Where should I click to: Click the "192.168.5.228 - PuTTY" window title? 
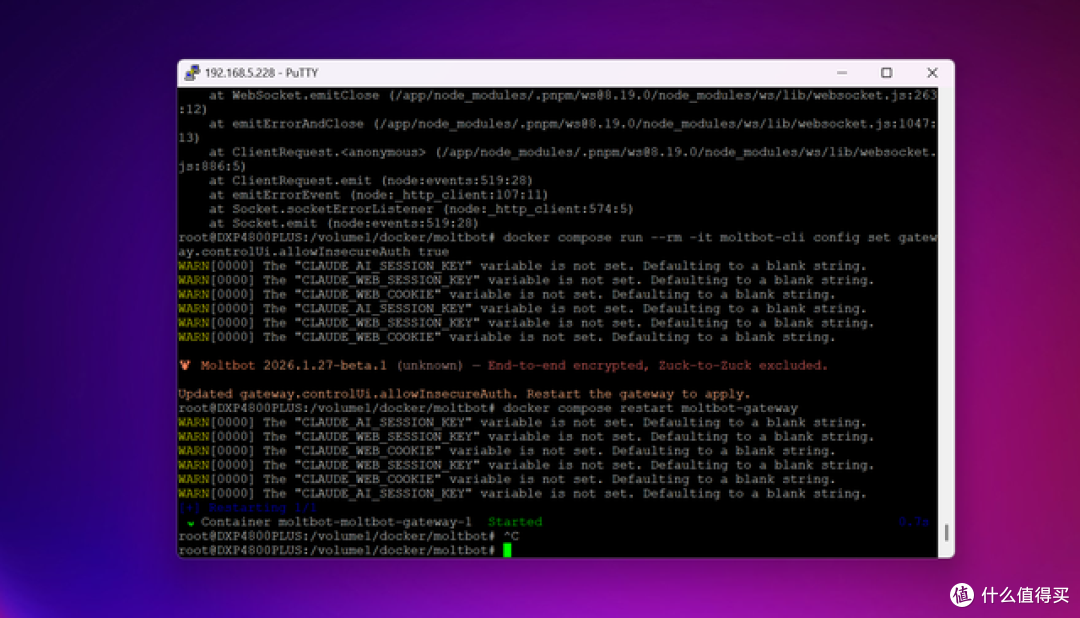(x=262, y=72)
